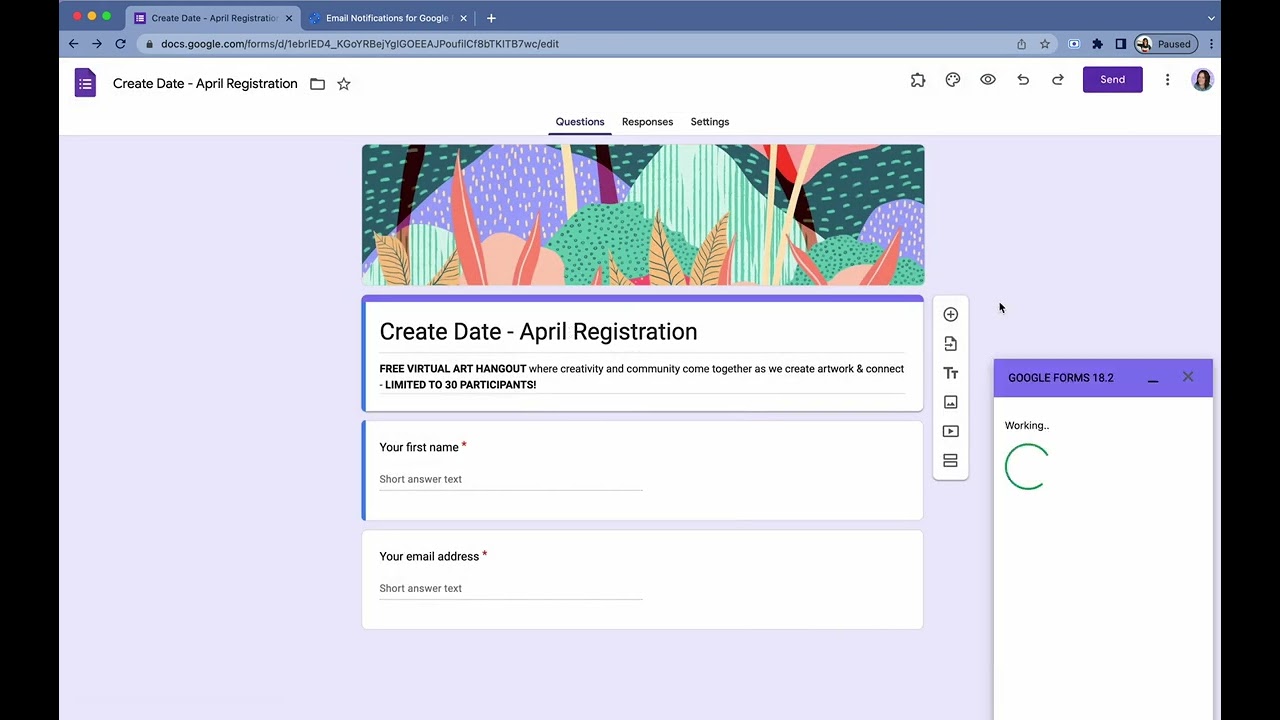Switch to the Responses tab
The image size is (1280, 720).
(647, 122)
